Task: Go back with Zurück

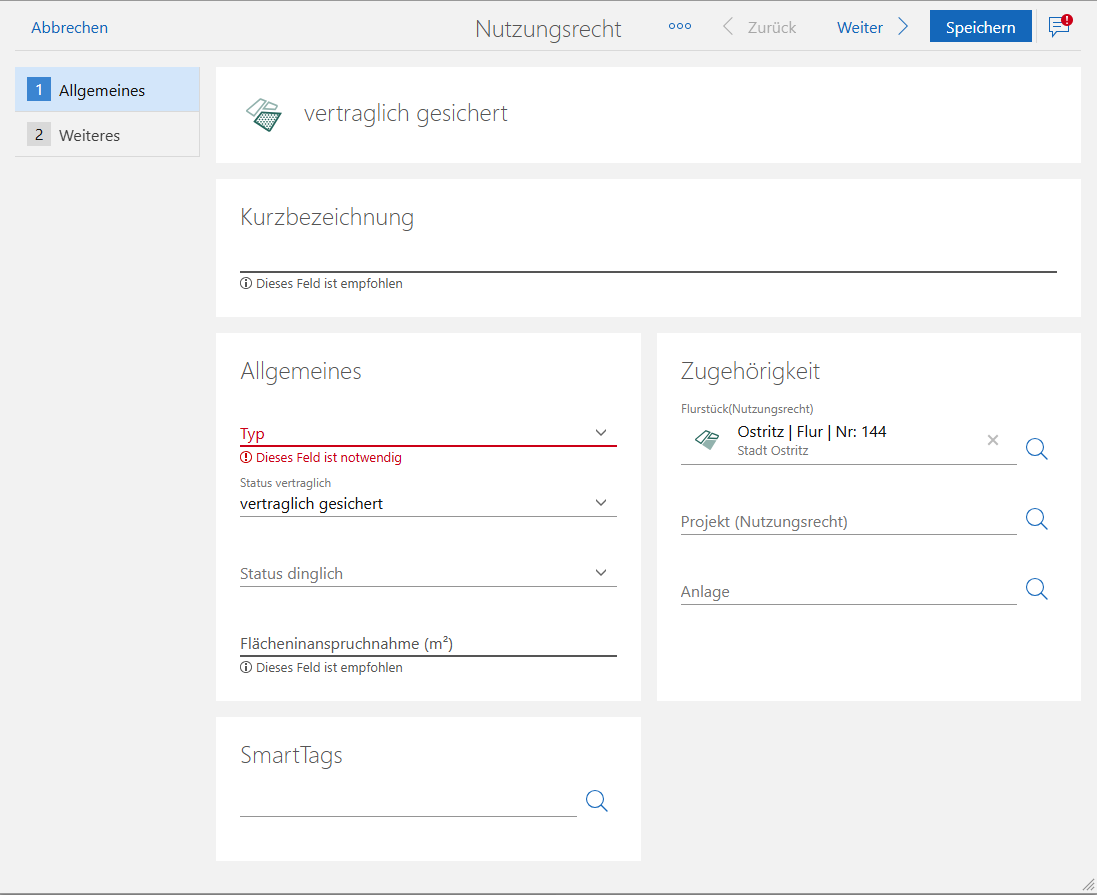Action: tap(772, 27)
